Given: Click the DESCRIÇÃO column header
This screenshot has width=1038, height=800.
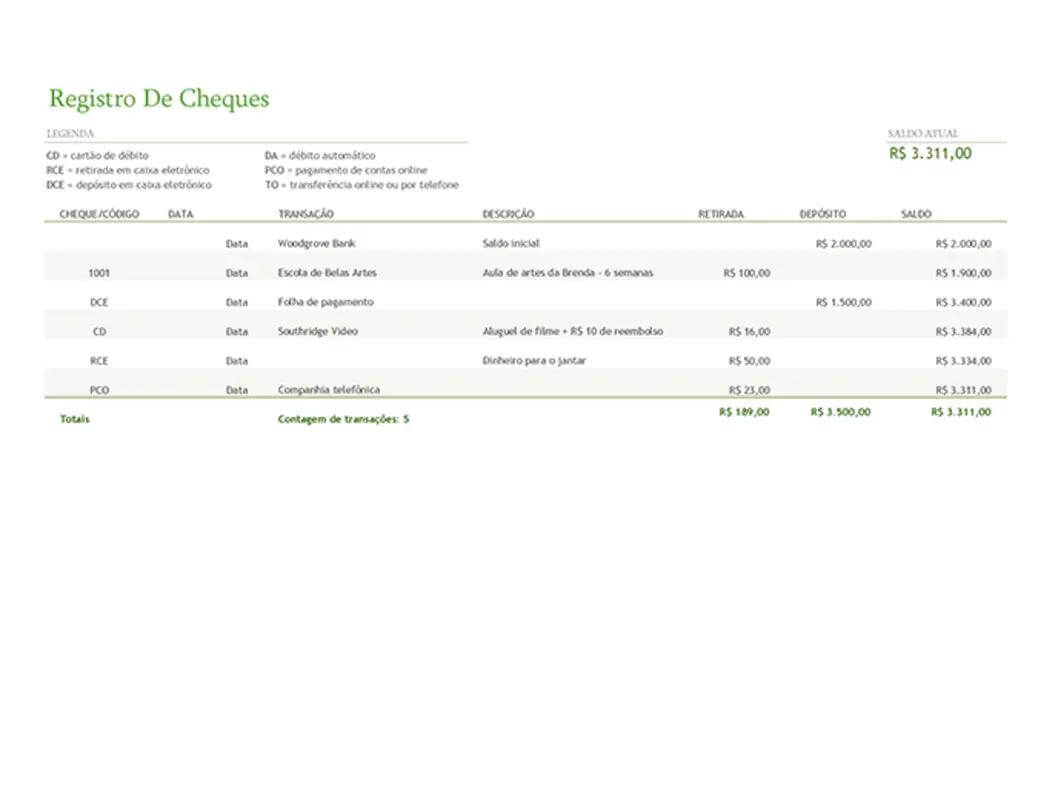Looking at the screenshot, I should click(508, 213).
